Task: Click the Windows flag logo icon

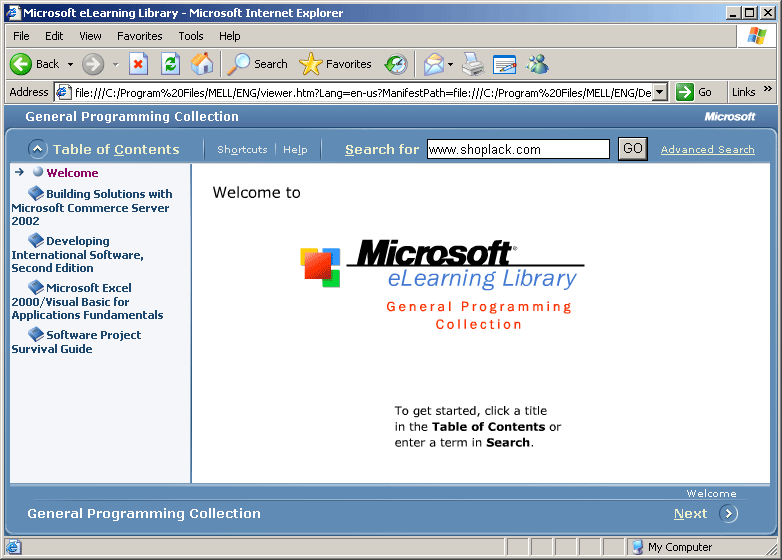Action: coord(757,36)
